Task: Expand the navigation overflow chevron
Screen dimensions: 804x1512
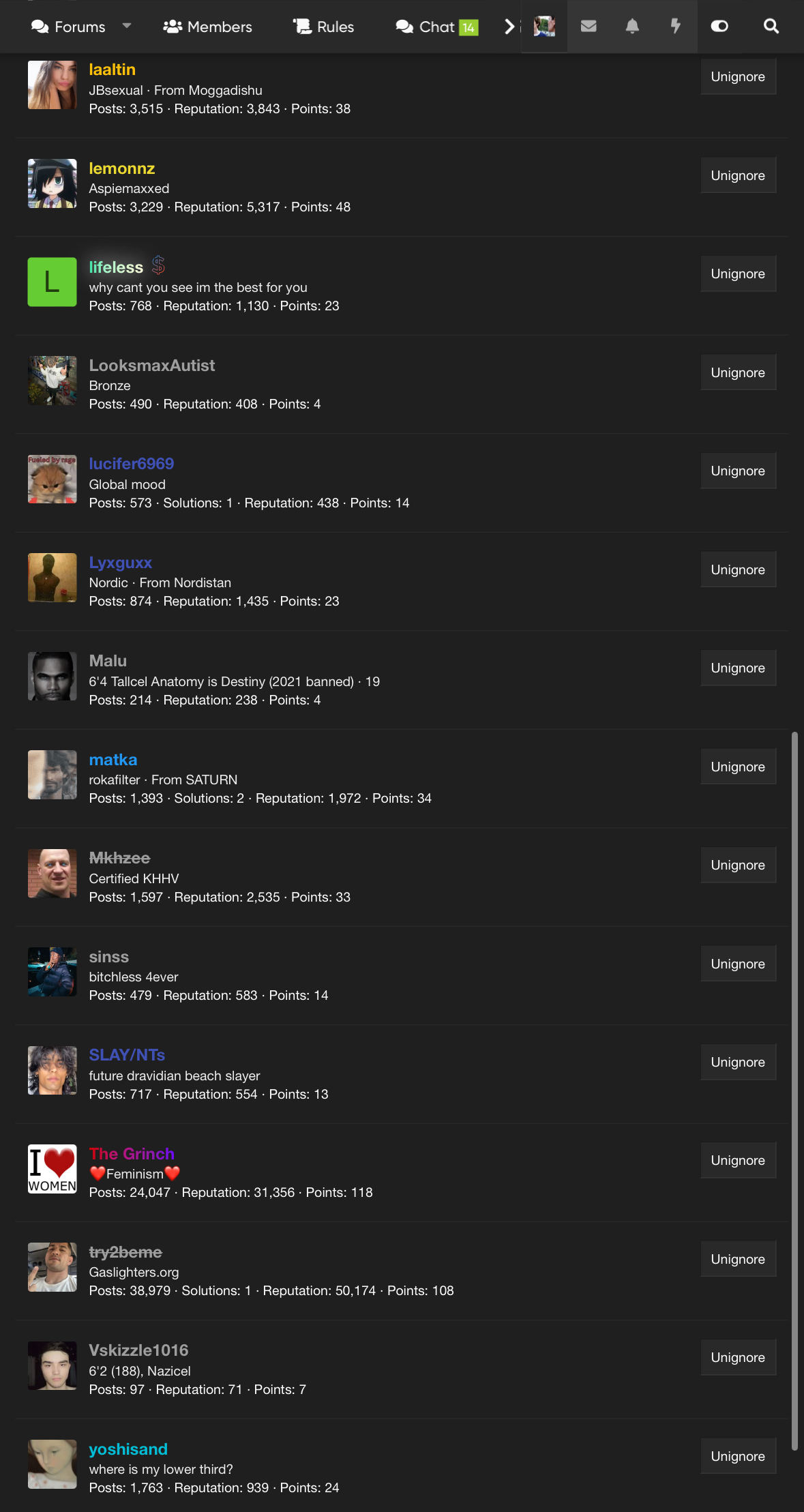Action: click(x=509, y=27)
